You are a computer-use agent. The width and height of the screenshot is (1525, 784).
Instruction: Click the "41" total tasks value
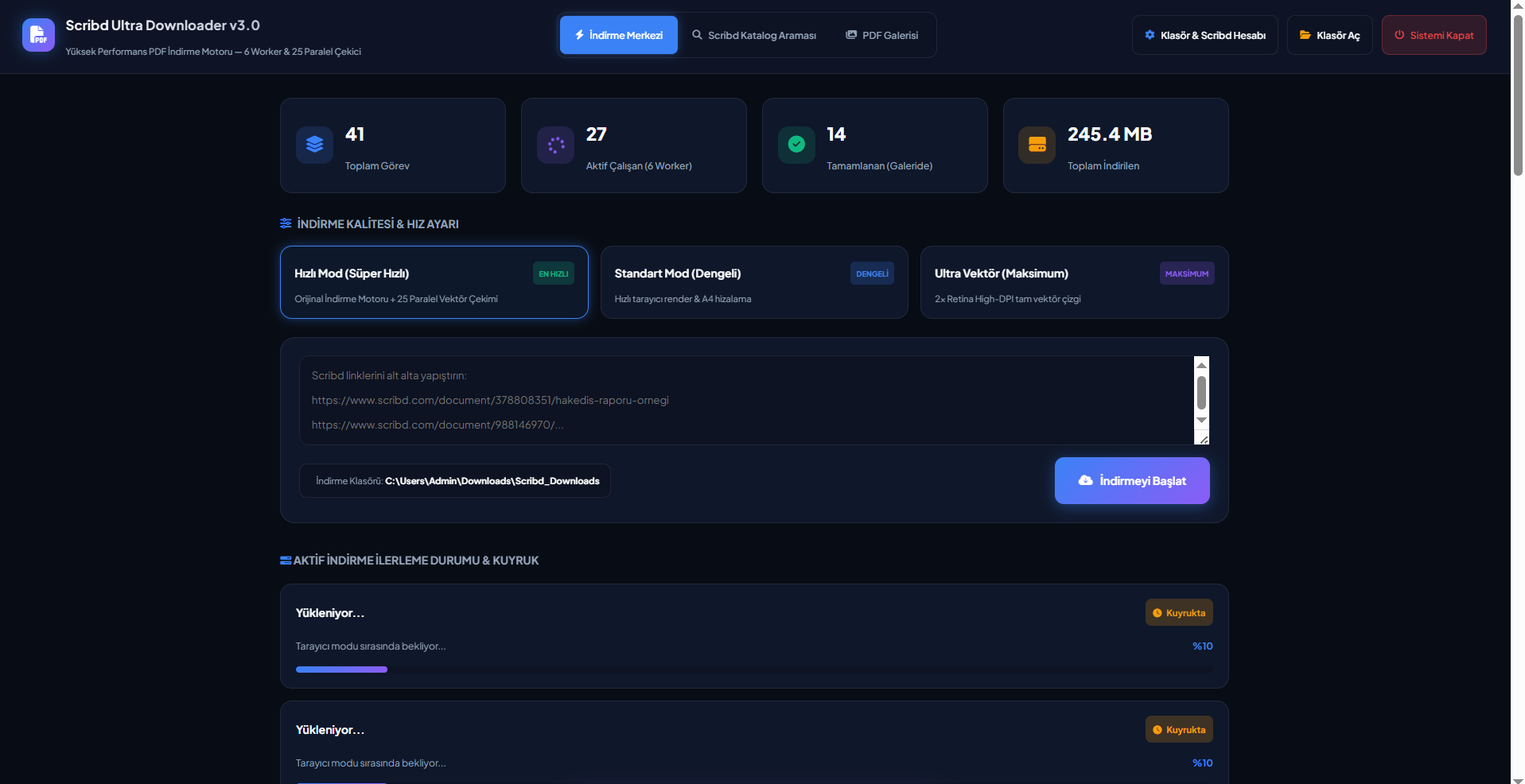click(x=355, y=134)
